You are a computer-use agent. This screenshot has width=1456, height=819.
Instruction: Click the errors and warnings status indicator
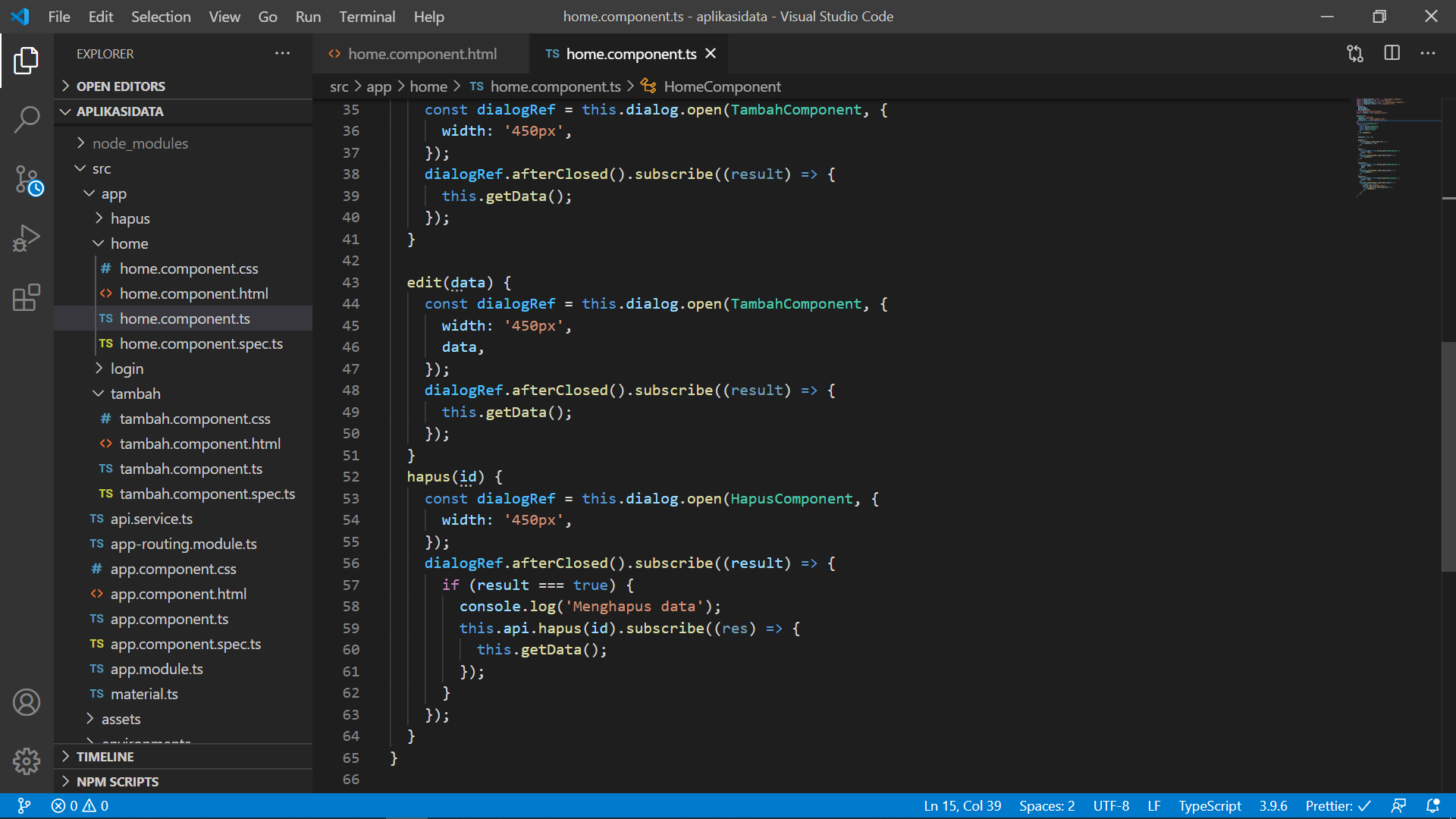[x=80, y=806]
